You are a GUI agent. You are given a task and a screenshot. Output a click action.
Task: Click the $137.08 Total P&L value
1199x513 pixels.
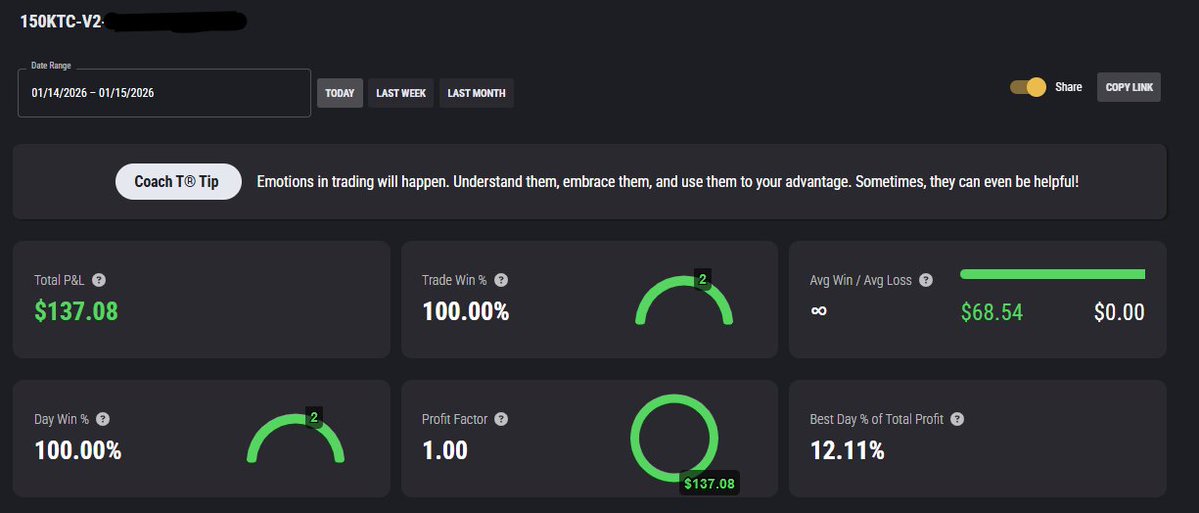point(76,311)
